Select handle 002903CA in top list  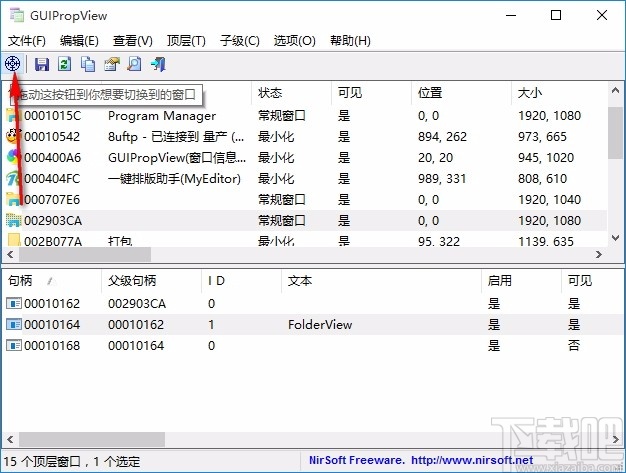[53, 221]
